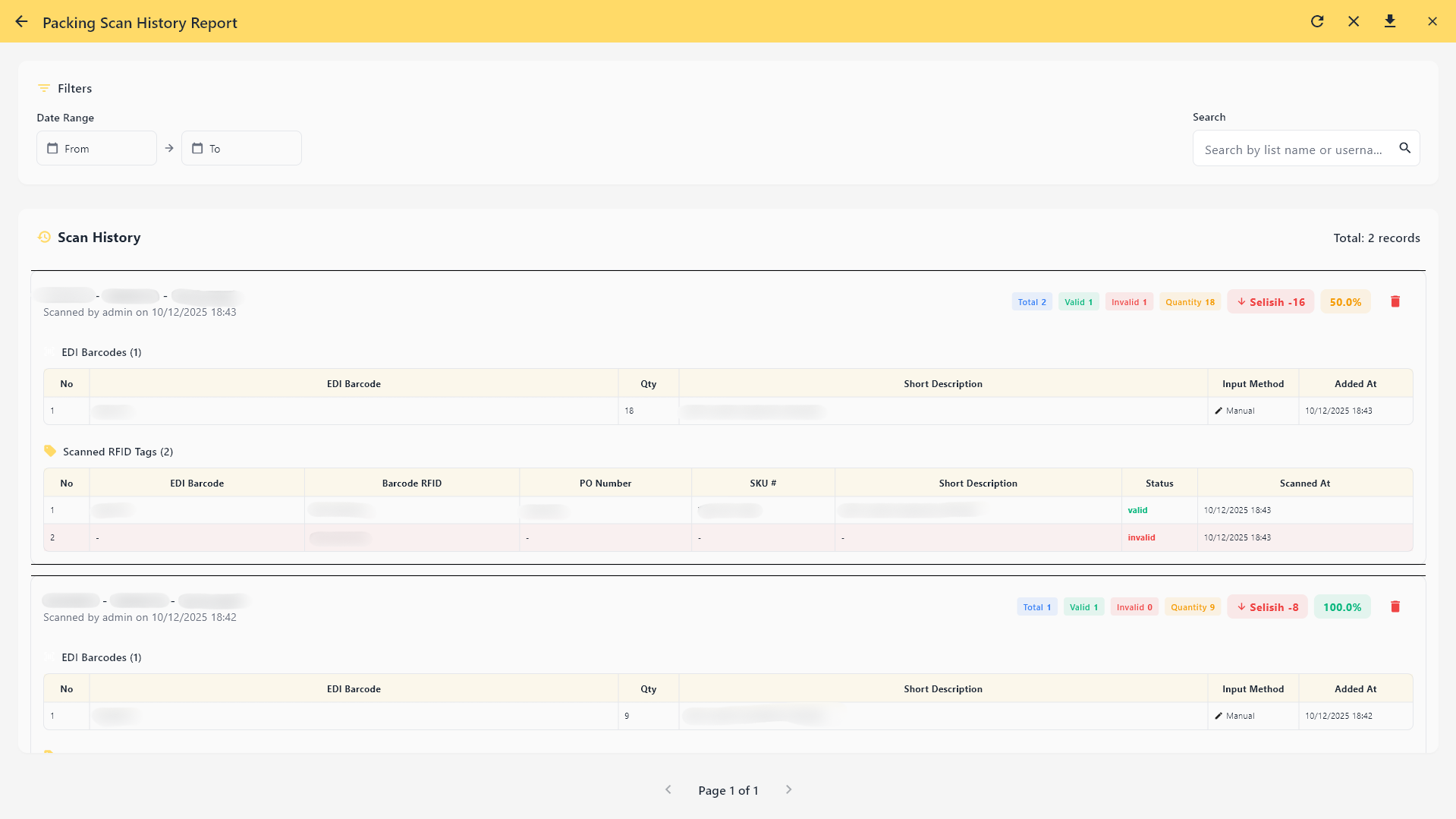
Task: Click the search magnifier icon
Action: click(x=1404, y=149)
